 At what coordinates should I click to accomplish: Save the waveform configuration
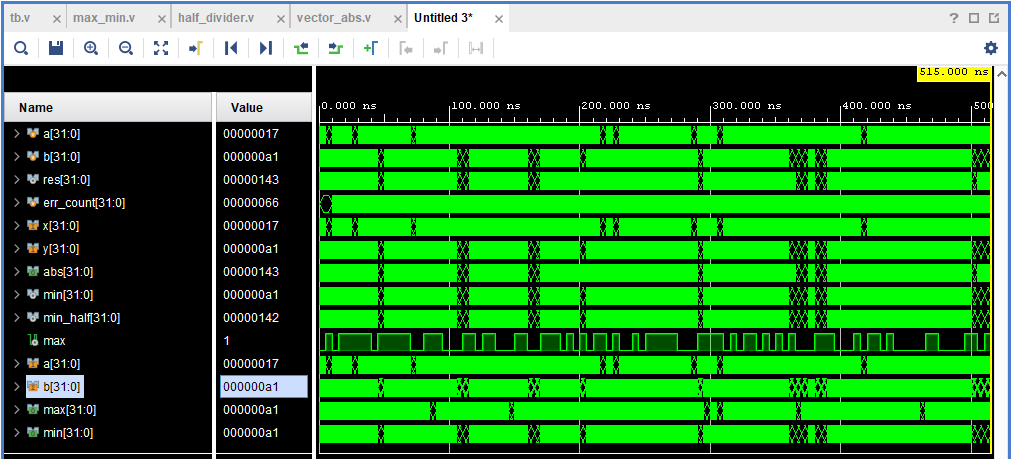click(x=56, y=48)
